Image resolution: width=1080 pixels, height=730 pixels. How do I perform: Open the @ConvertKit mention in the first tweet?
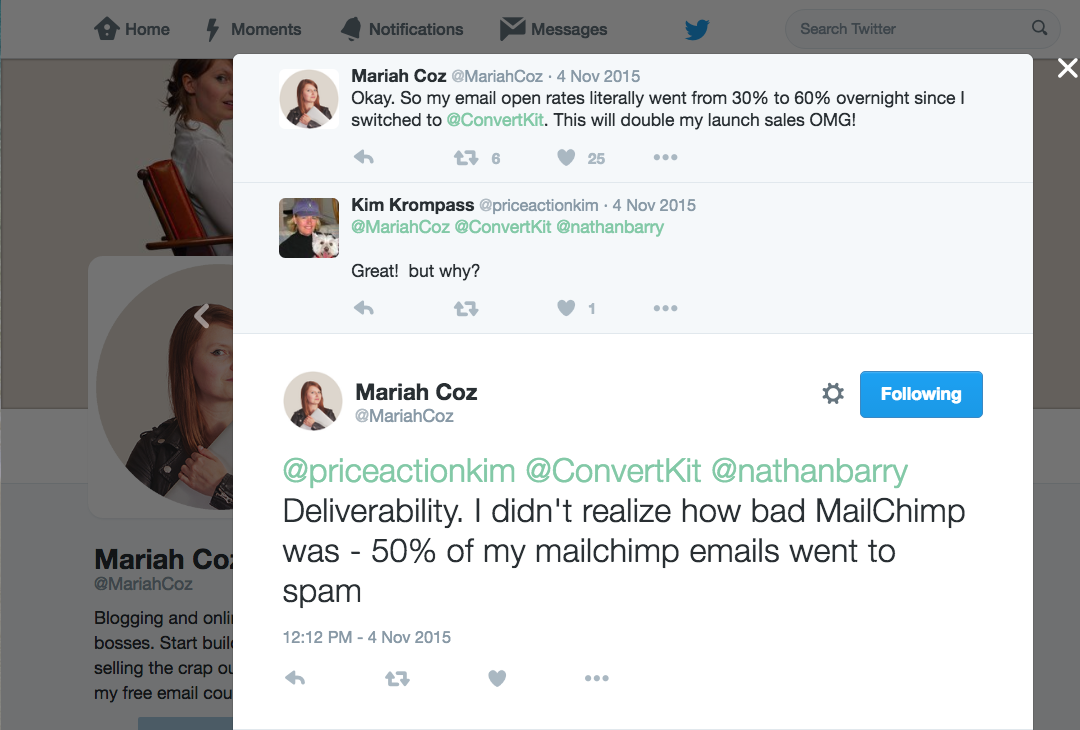[495, 120]
